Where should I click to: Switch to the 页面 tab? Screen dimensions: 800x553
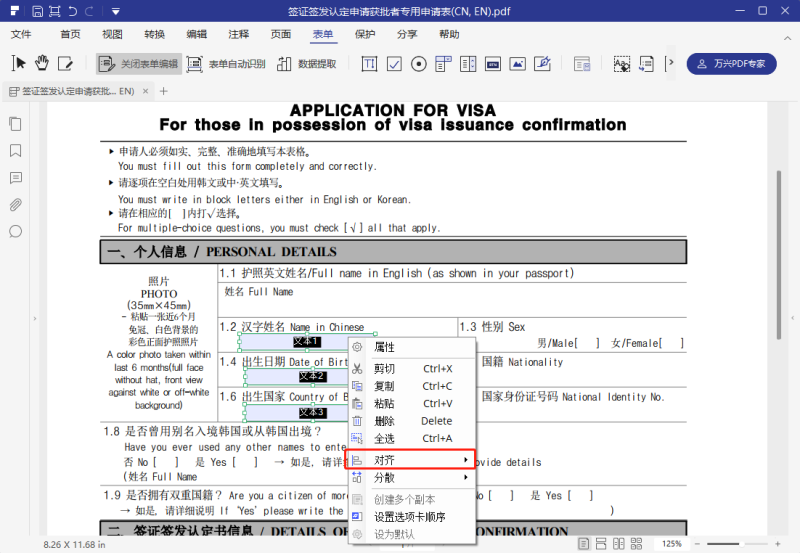(281, 34)
